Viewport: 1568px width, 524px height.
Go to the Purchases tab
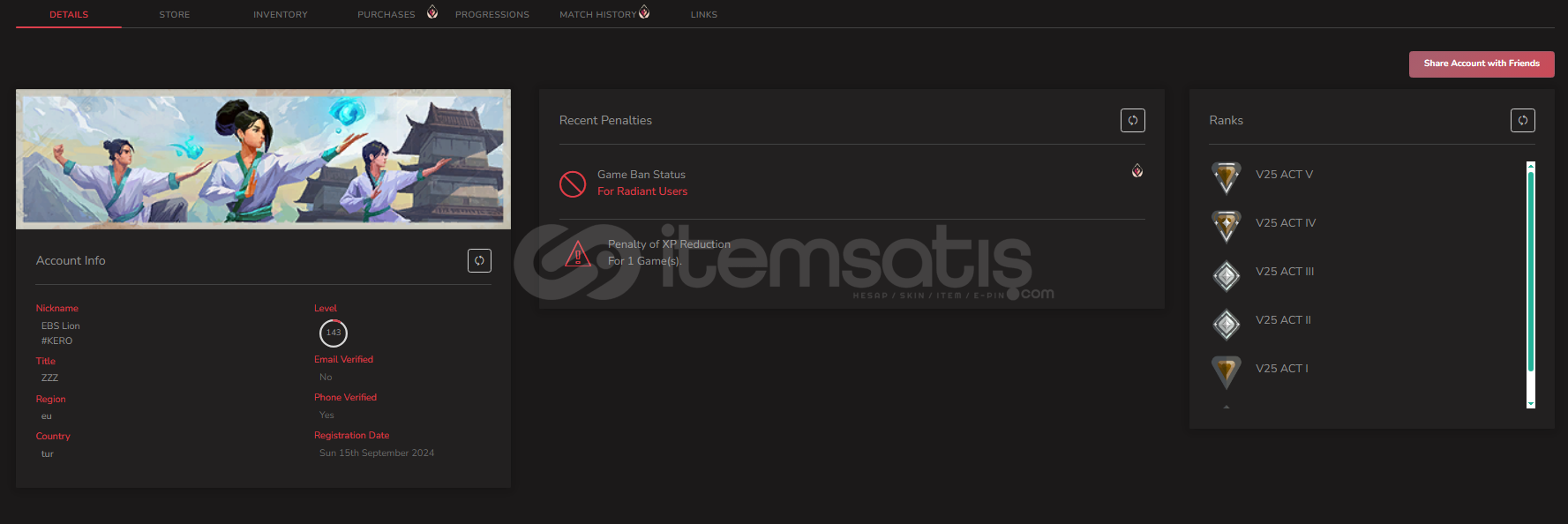click(x=386, y=14)
